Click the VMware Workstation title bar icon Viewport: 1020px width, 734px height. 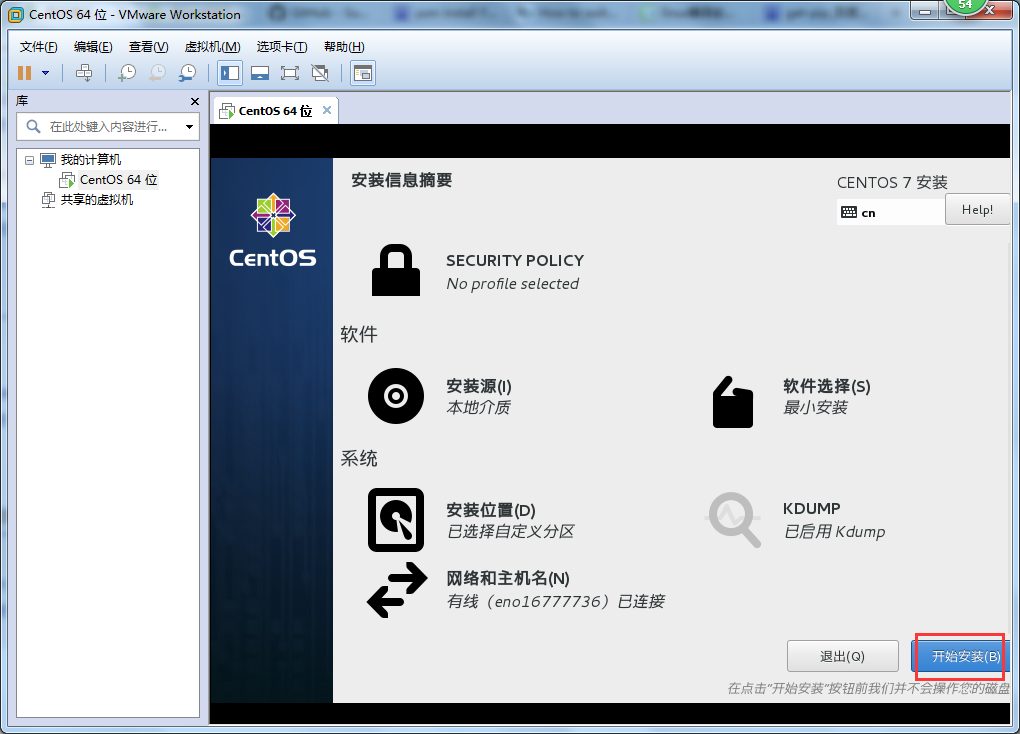pos(16,14)
